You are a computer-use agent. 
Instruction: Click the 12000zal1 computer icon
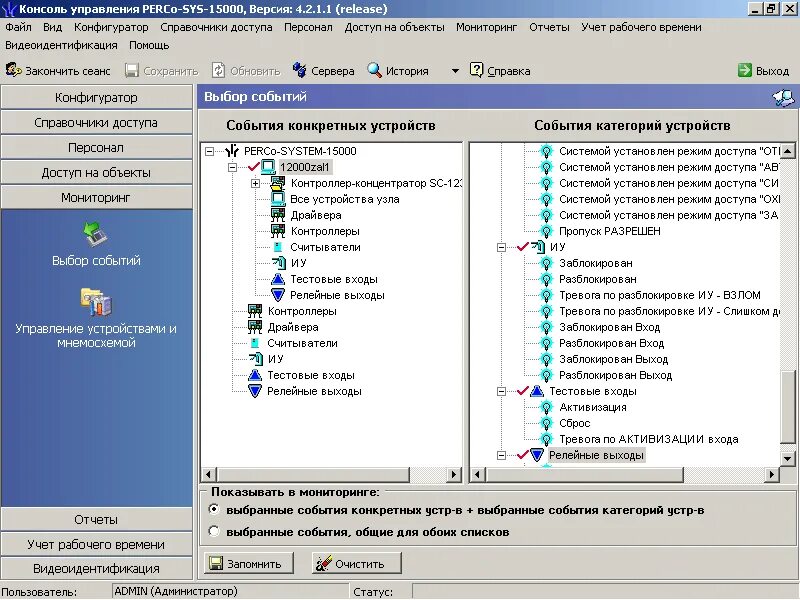coord(268,167)
